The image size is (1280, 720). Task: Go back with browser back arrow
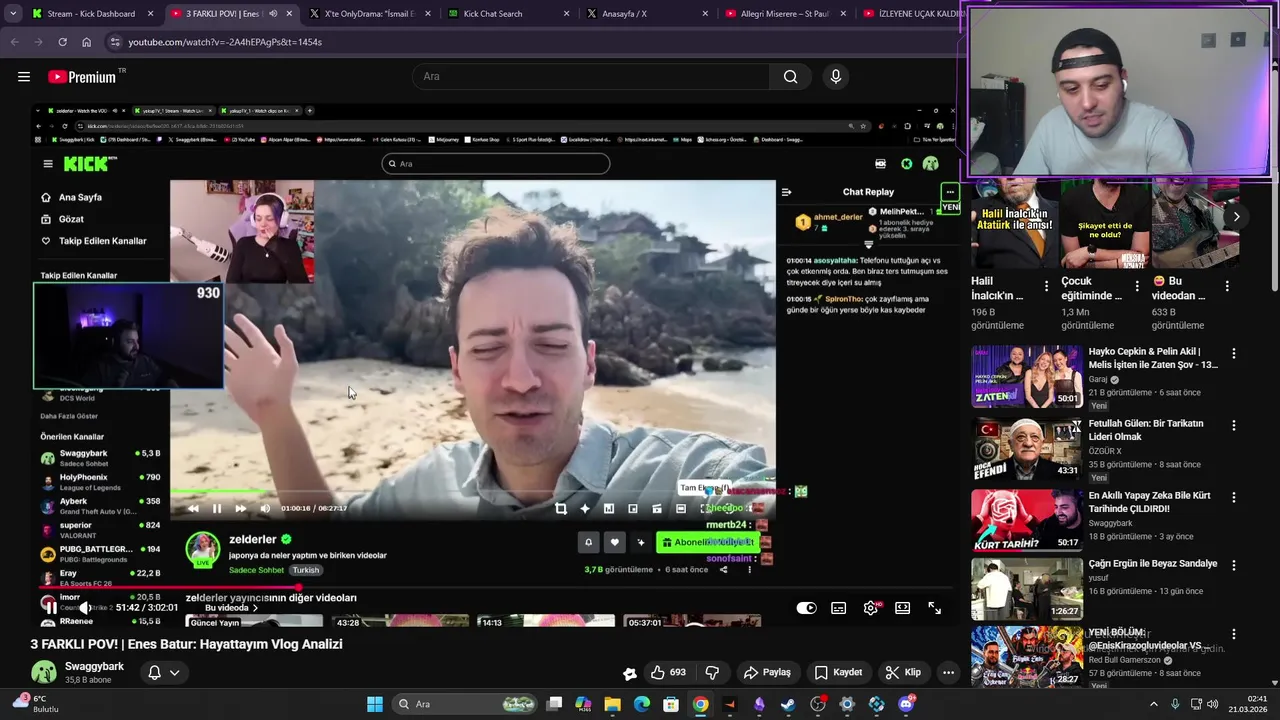point(14,42)
